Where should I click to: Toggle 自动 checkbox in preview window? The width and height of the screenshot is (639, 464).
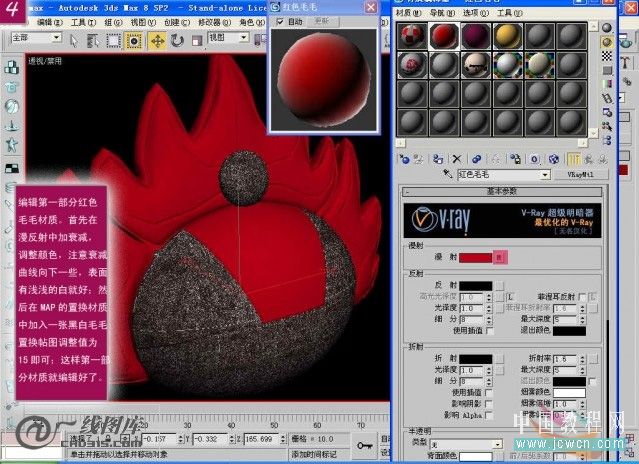(x=280, y=22)
